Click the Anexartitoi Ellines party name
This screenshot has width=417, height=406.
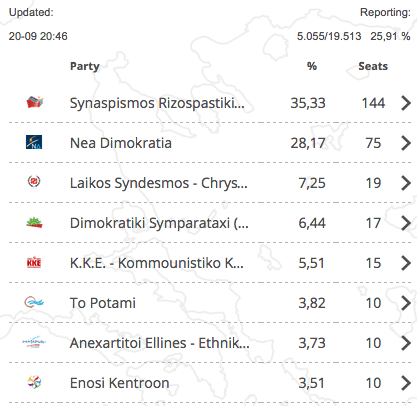tap(160, 343)
